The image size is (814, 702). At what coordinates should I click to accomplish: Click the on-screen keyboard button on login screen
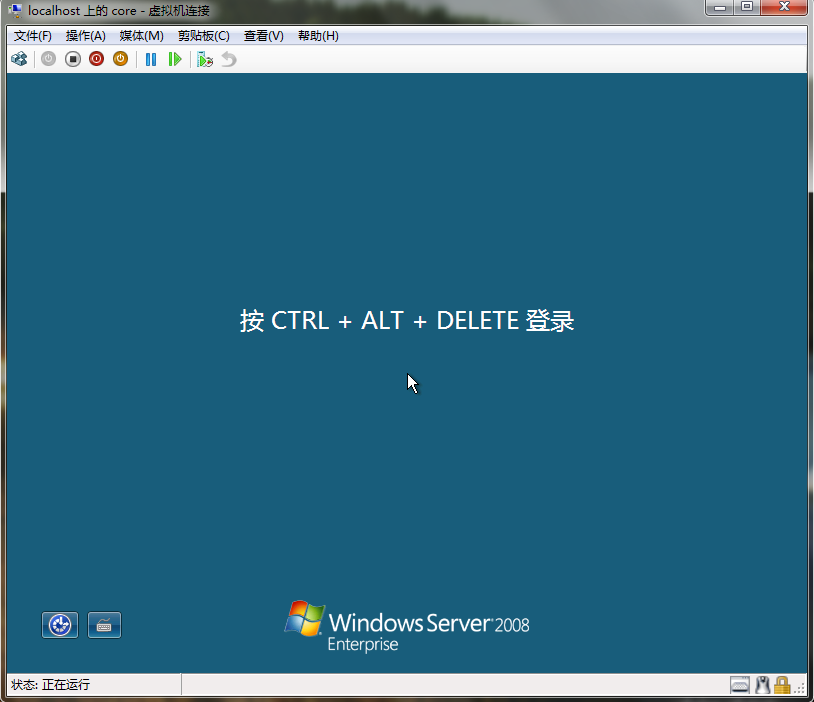tap(104, 625)
